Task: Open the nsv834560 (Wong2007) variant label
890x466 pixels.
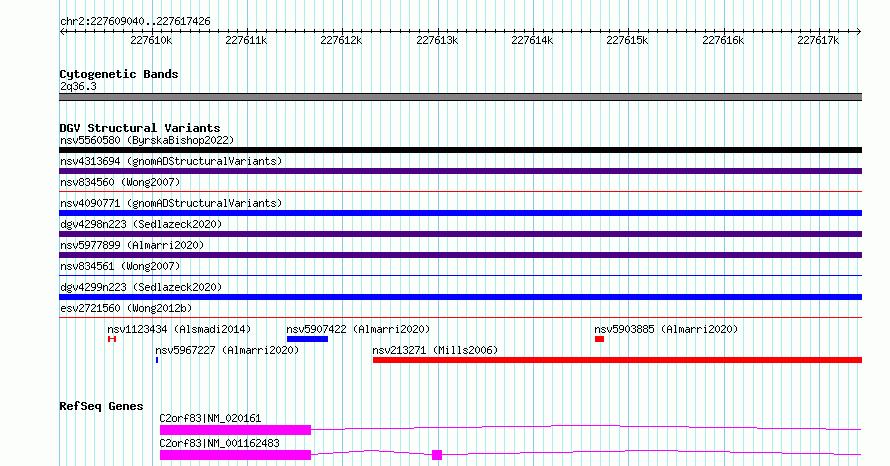Action: (120, 182)
